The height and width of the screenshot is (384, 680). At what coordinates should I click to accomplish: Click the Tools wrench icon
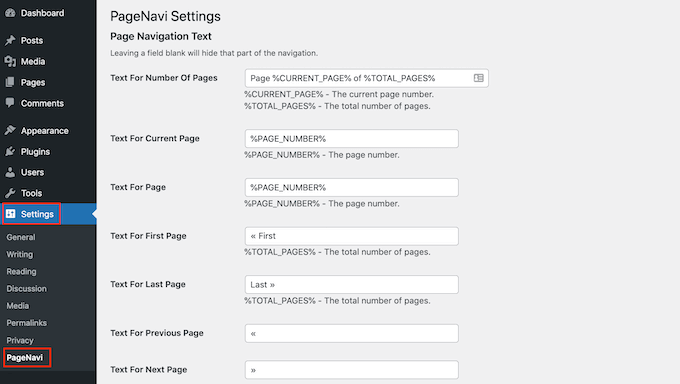click(10, 193)
